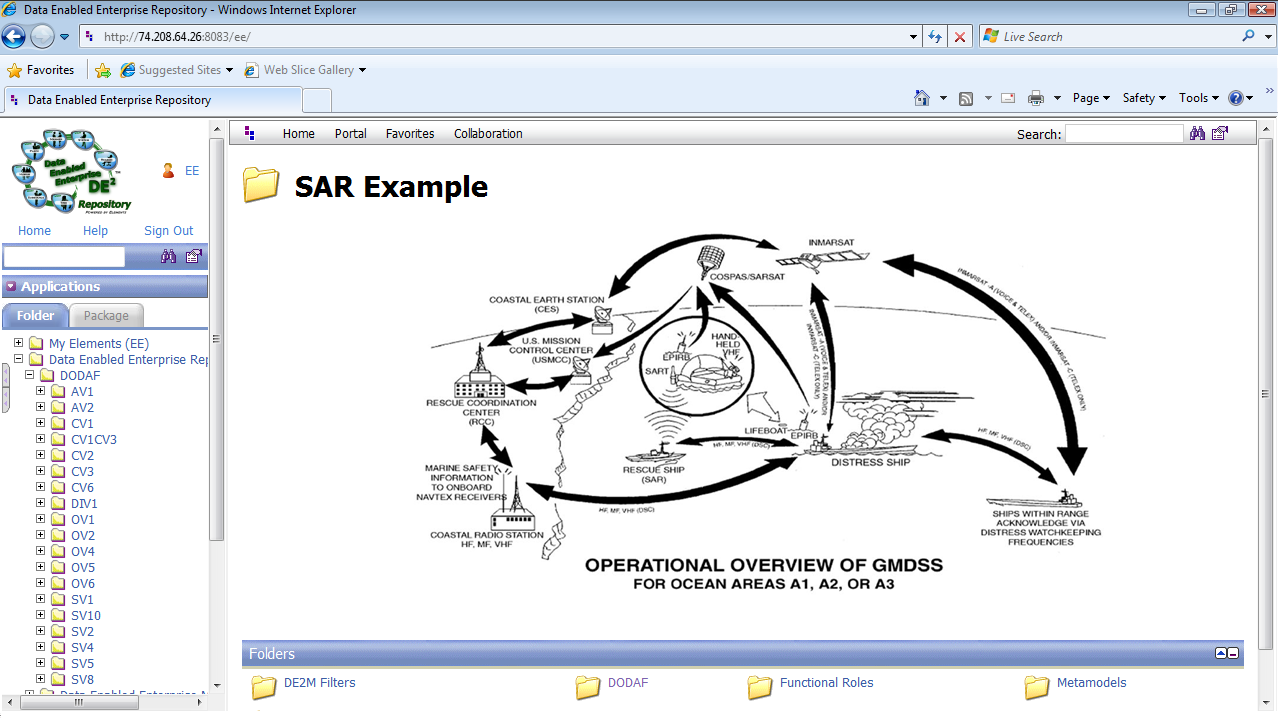Screen dimensions: 1278x718
Task: Expand the OV4 folder node
Action: tap(41, 551)
